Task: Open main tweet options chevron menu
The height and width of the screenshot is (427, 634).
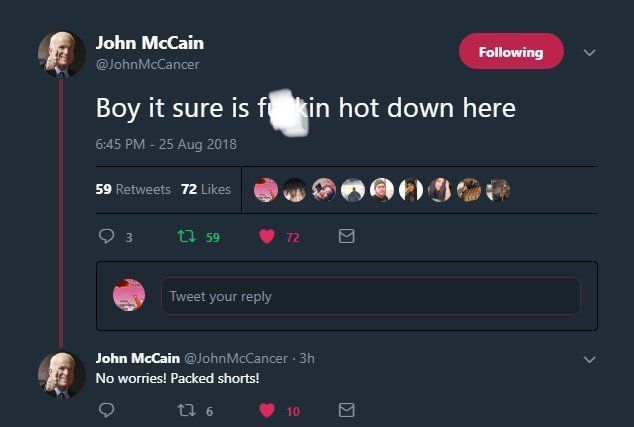Action: [589, 53]
